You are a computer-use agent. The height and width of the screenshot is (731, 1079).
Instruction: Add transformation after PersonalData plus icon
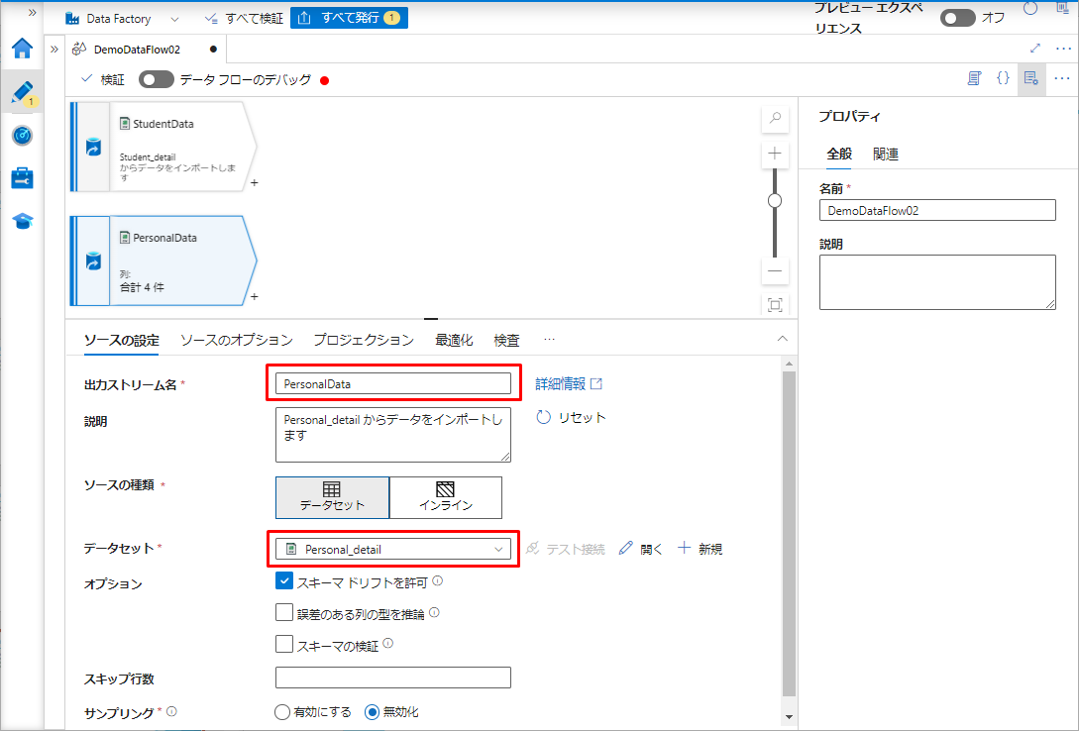click(x=255, y=297)
